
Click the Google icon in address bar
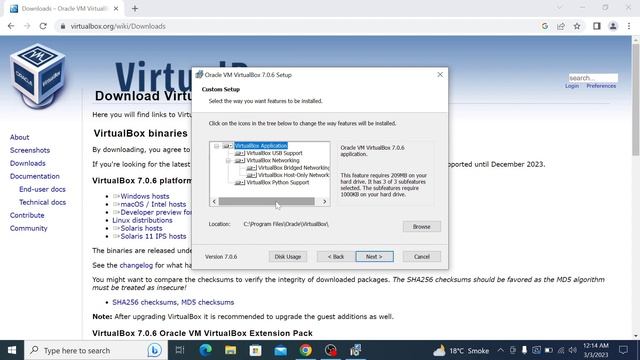coord(544,26)
